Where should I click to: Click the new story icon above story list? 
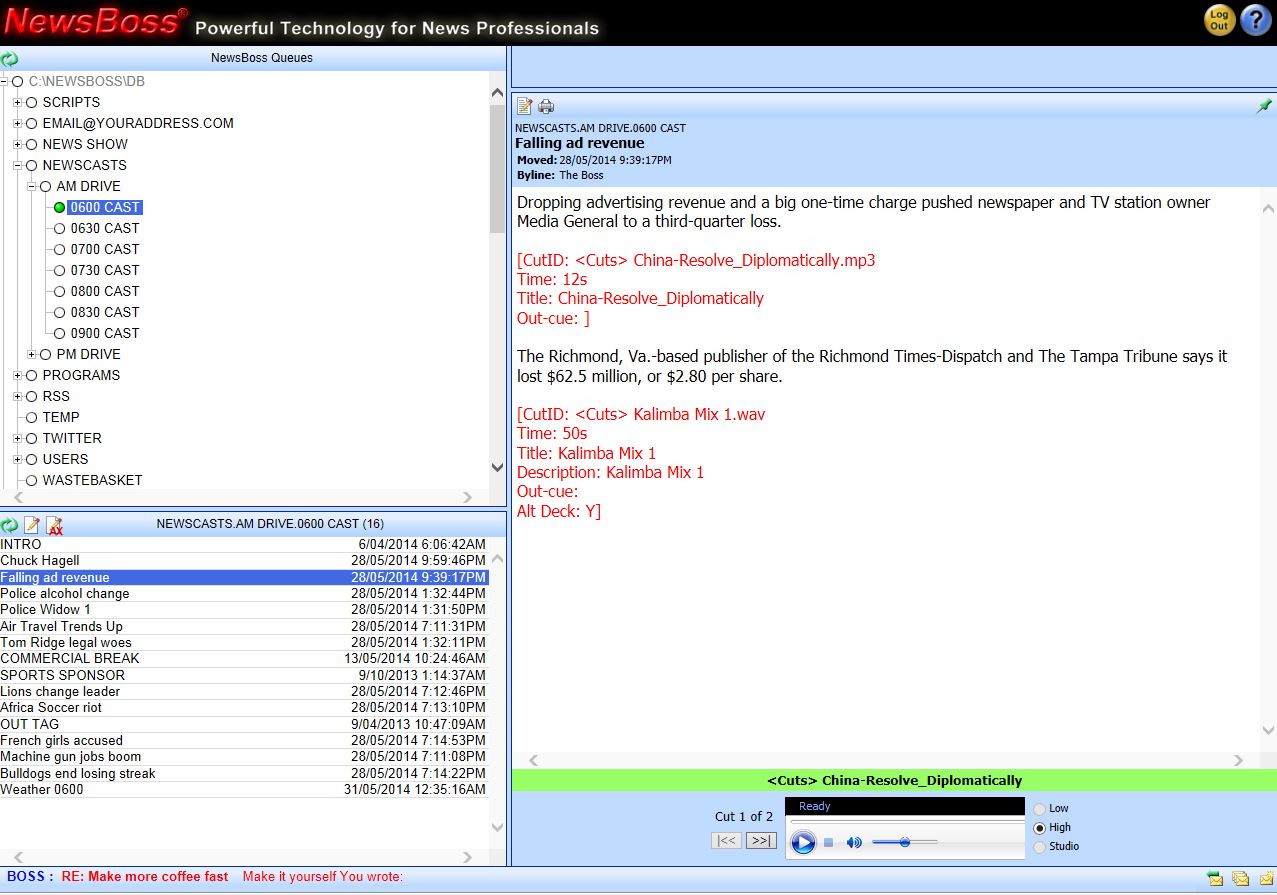(33, 525)
